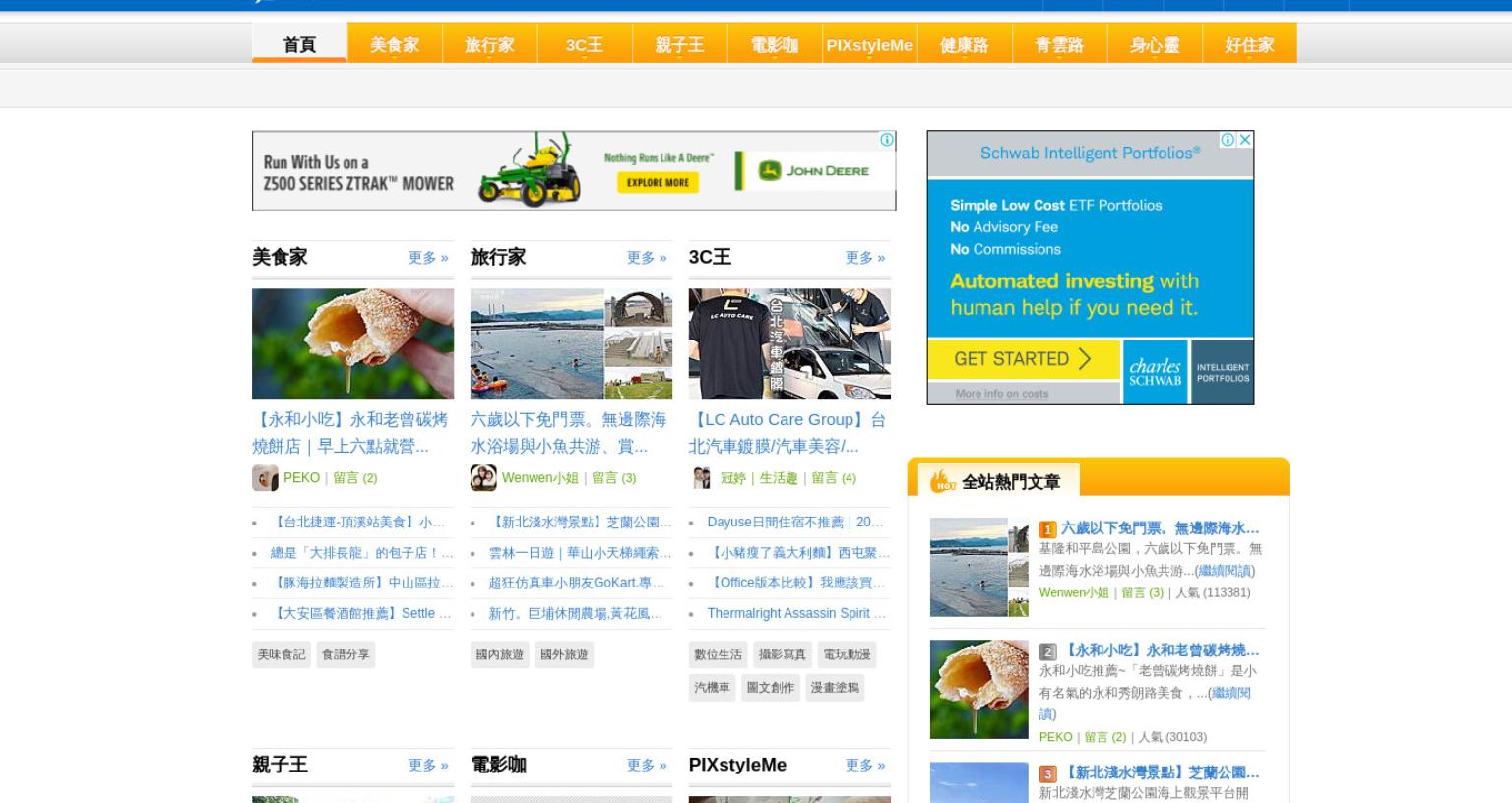1512x803 pixels.
Task: Open the 電影咖 tab
Action: pyautogui.click(x=775, y=44)
